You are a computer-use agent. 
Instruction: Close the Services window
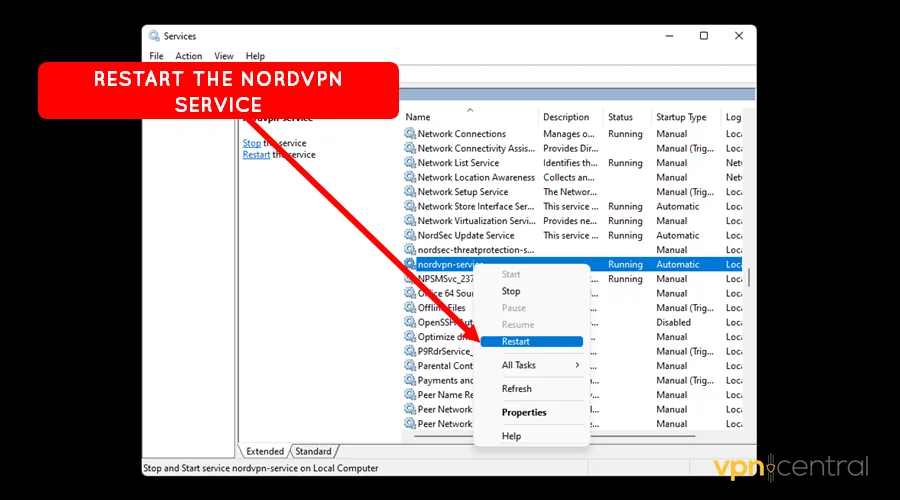point(739,36)
